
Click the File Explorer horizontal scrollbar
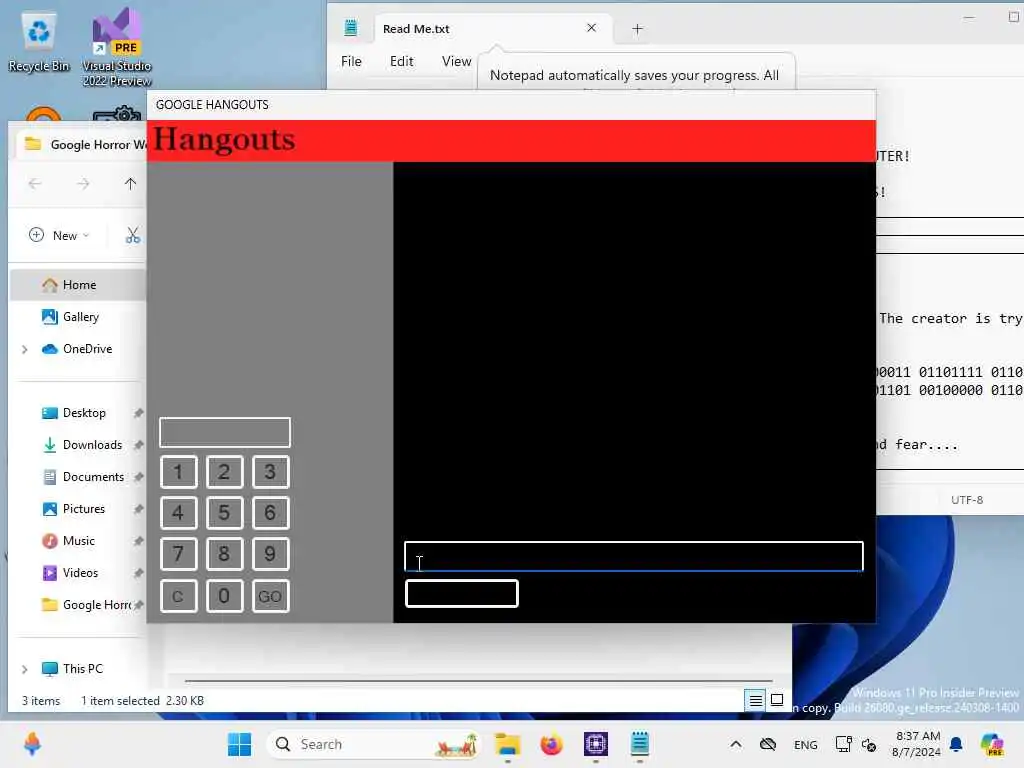point(478,681)
